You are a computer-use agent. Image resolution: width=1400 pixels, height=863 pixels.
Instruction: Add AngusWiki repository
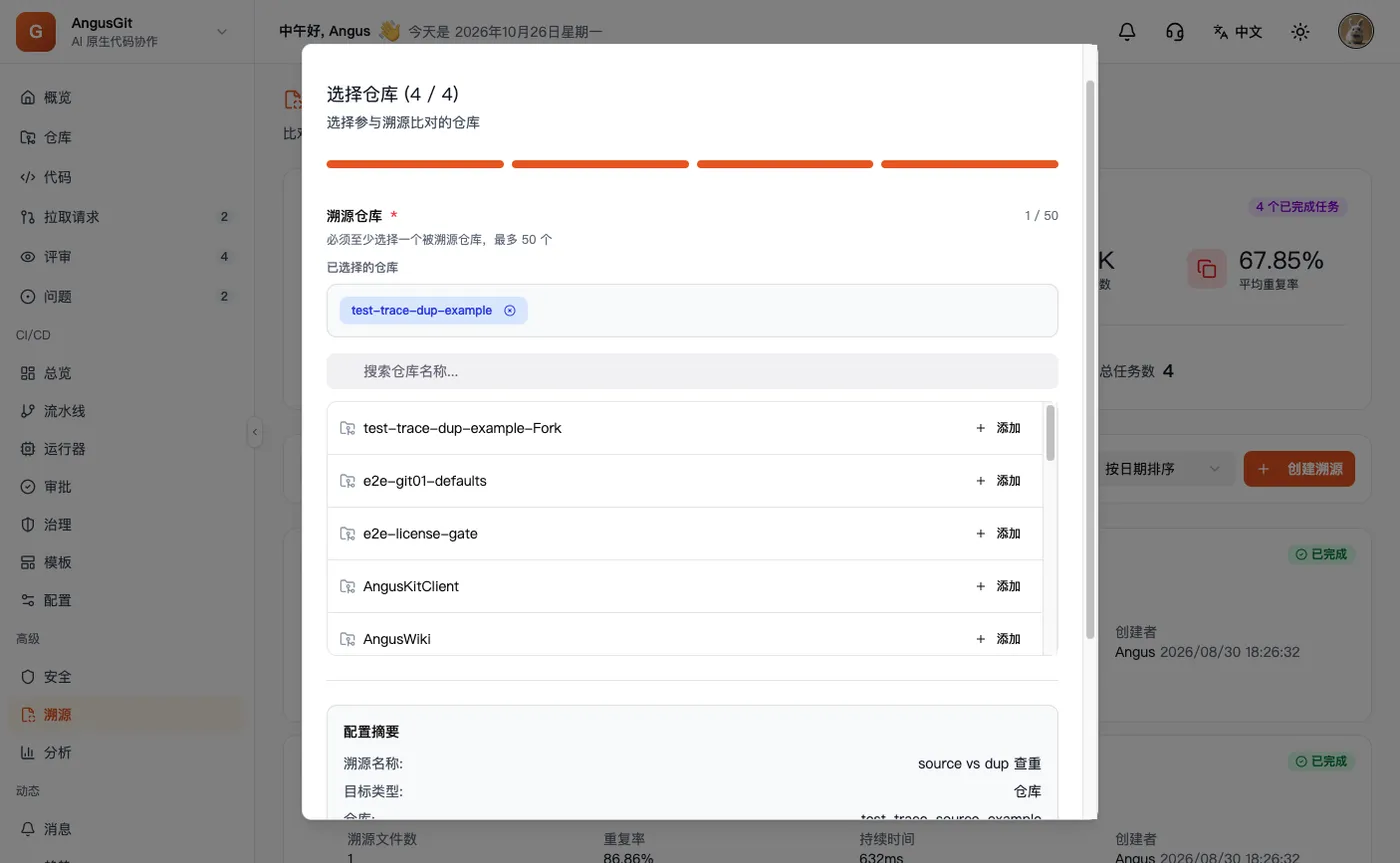click(998, 639)
